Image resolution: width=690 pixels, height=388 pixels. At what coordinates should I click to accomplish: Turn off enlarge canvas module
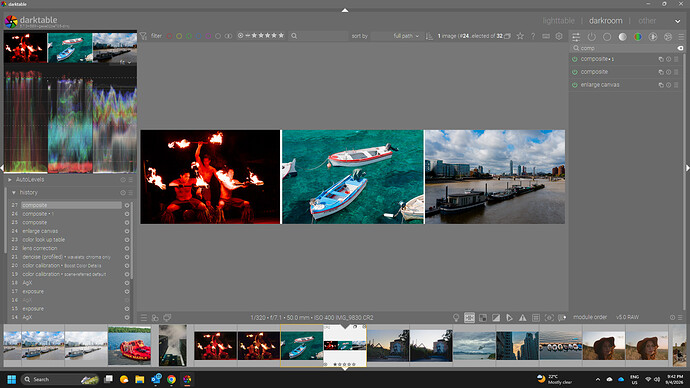point(575,85)
